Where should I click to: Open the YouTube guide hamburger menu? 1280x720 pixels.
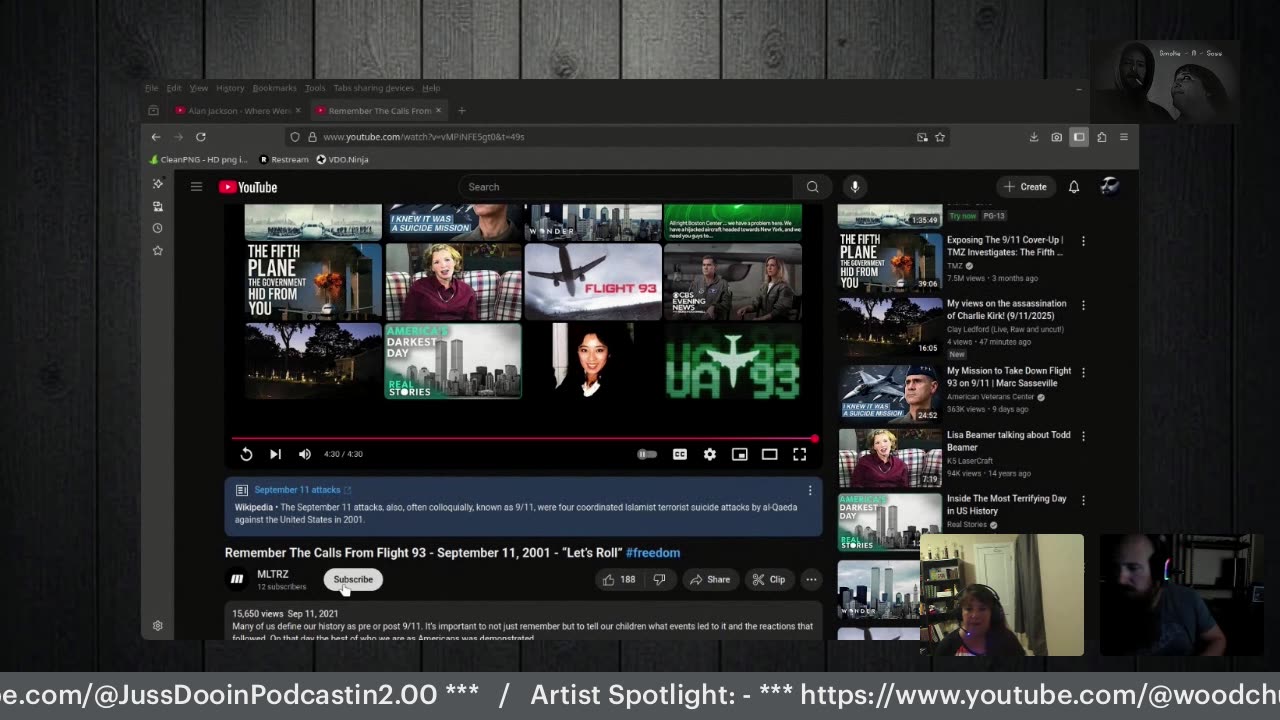197,187
